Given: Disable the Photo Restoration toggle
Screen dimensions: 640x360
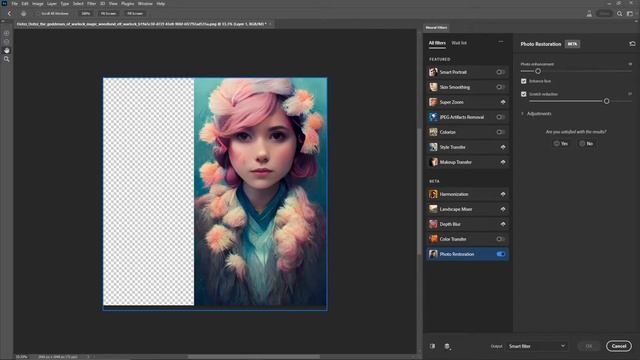Looking at the screenshot, I should click(x=500, y=254).
